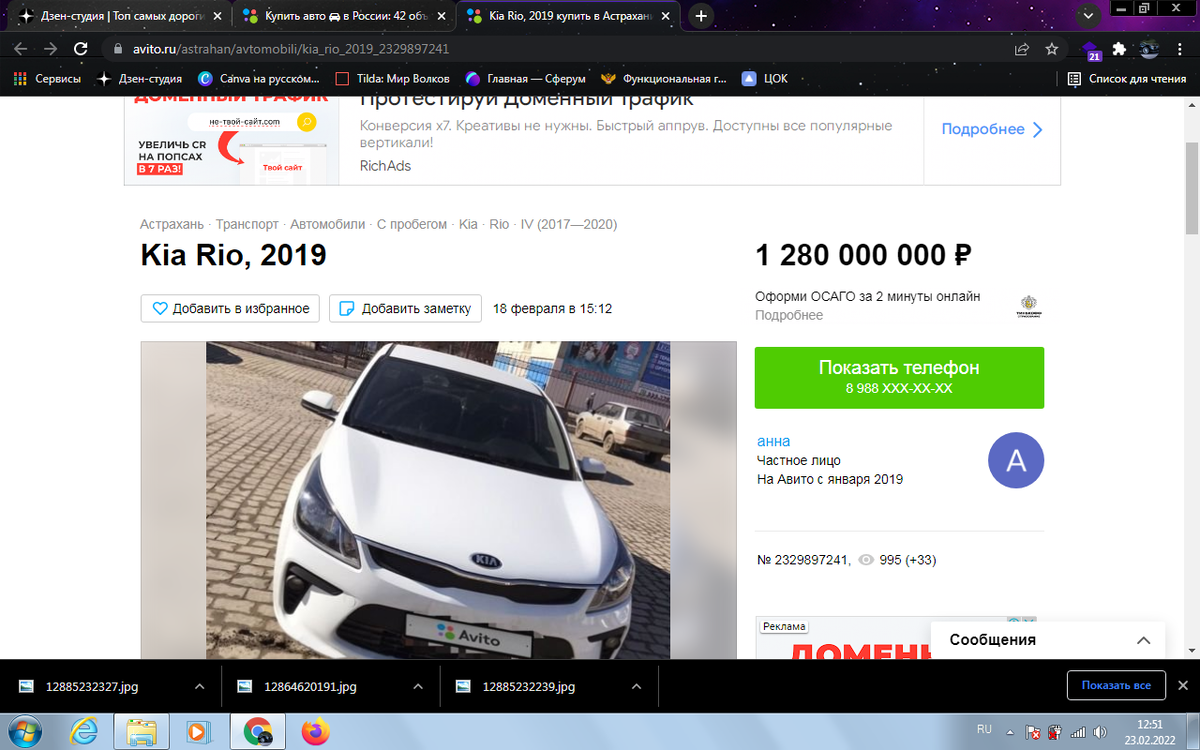
Task: Open seller profile via the "A" avatar
Action: pos(1016,460)
